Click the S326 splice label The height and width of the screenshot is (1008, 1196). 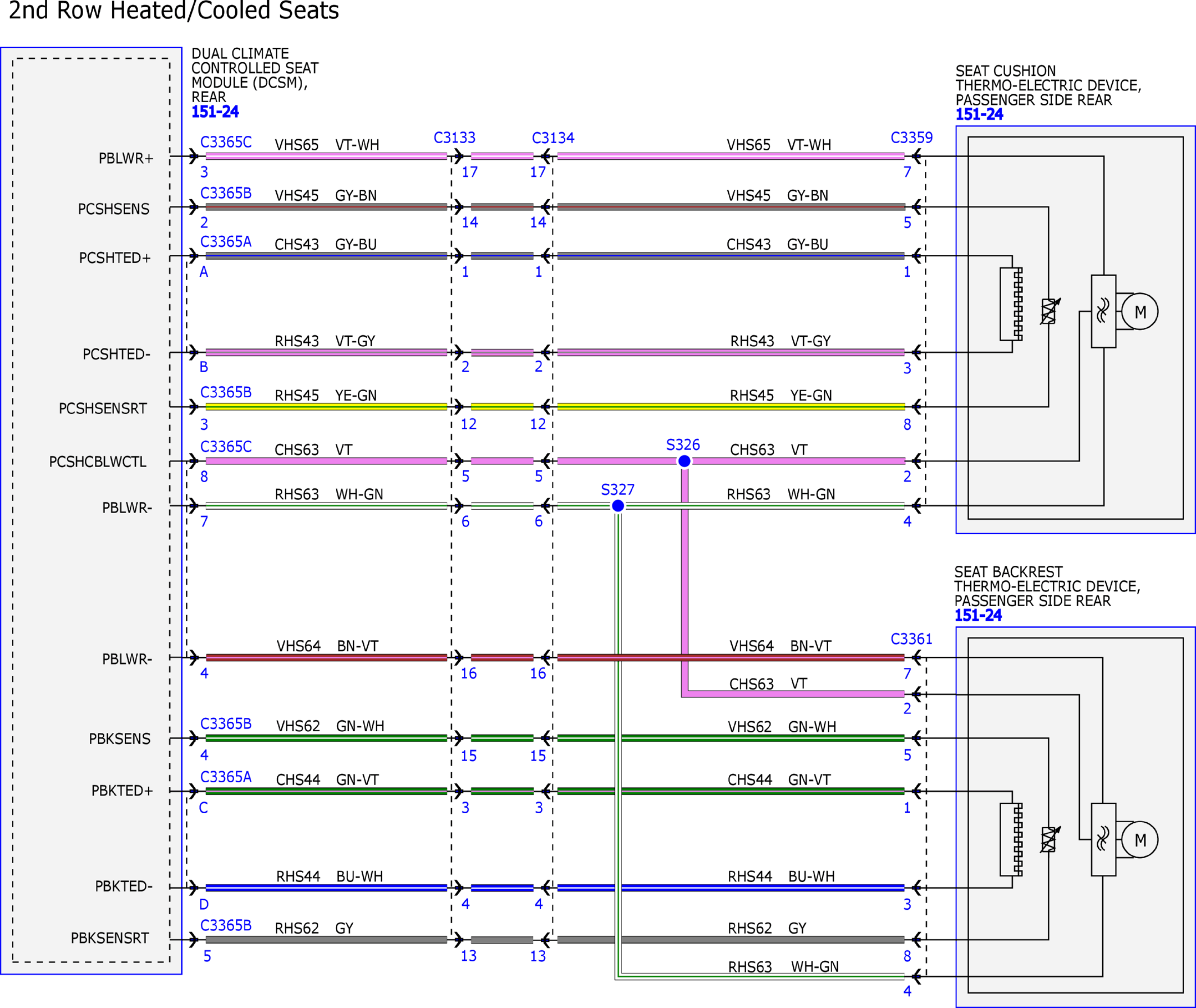[683, 445]
